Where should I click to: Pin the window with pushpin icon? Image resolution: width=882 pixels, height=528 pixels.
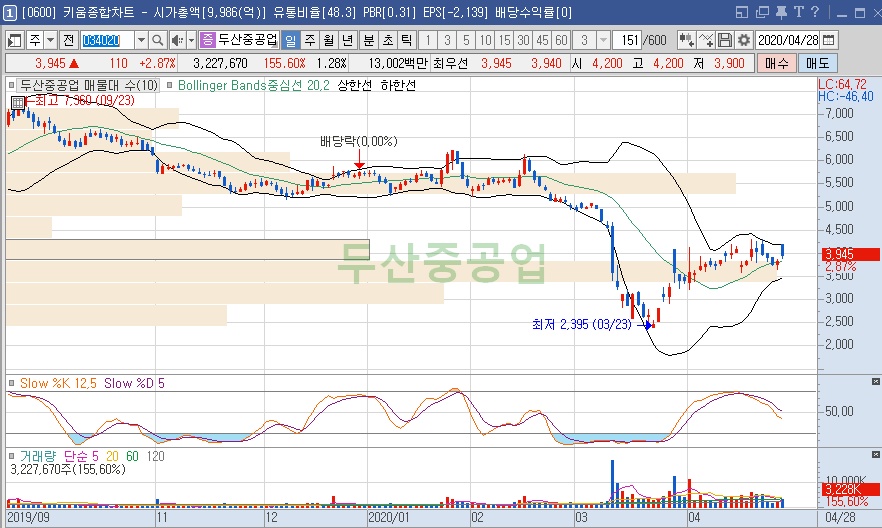781,12
